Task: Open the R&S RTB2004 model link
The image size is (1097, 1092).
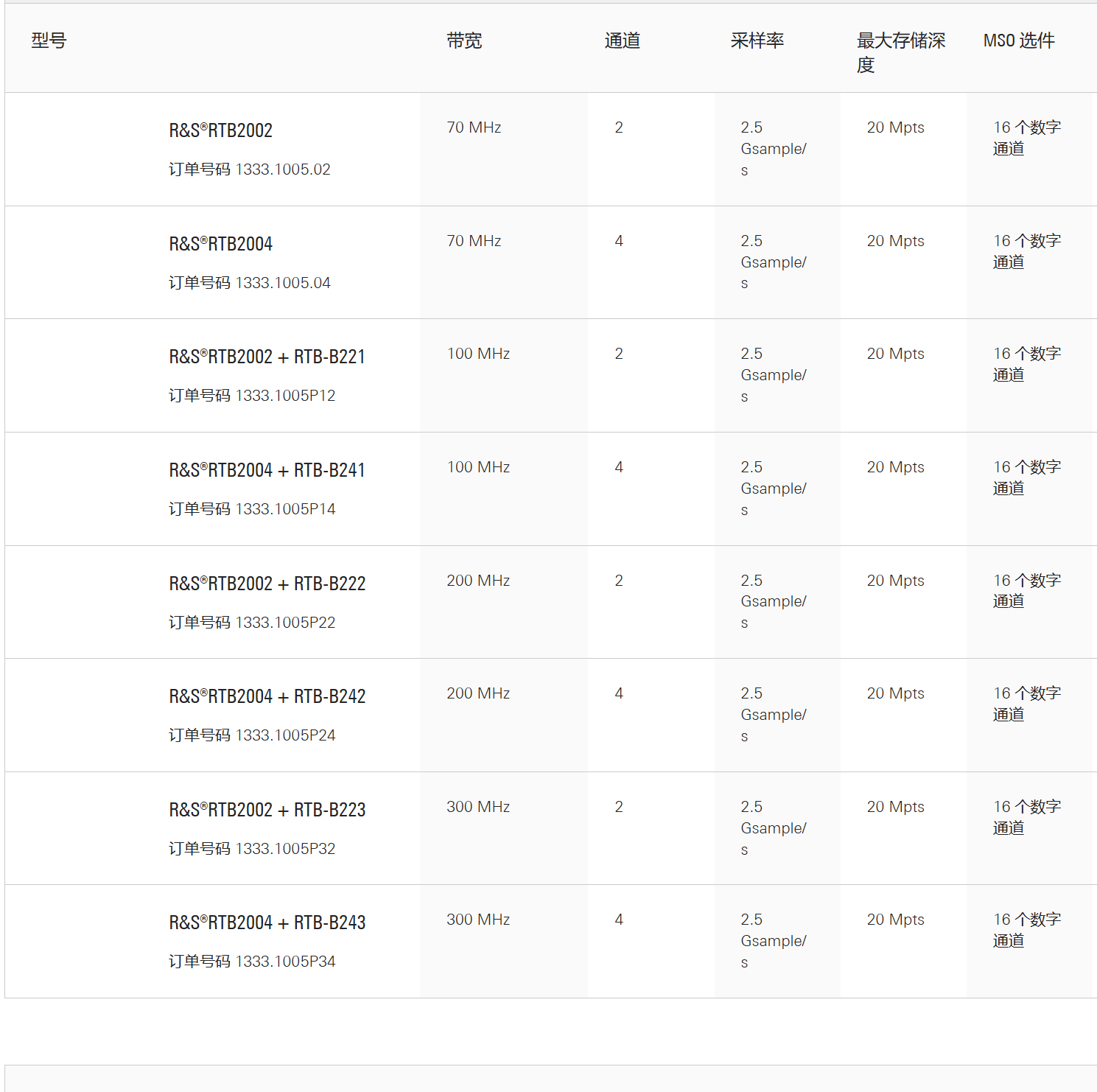Action: [x=221, y=244]
